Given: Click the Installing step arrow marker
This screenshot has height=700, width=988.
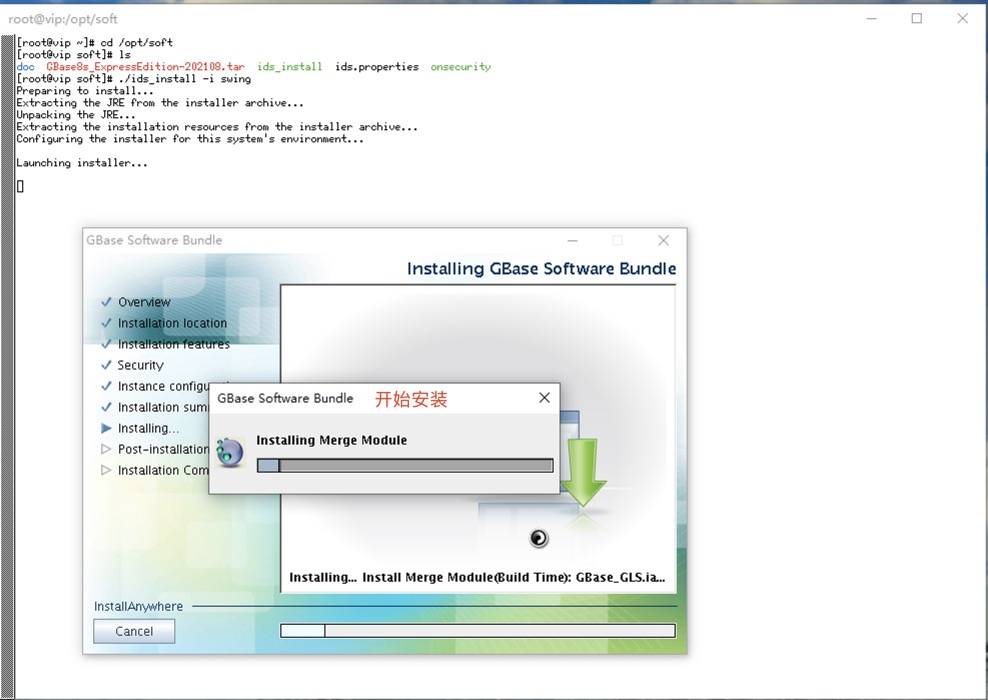Looking at the screenshot, I should click(x=106, y=428).
